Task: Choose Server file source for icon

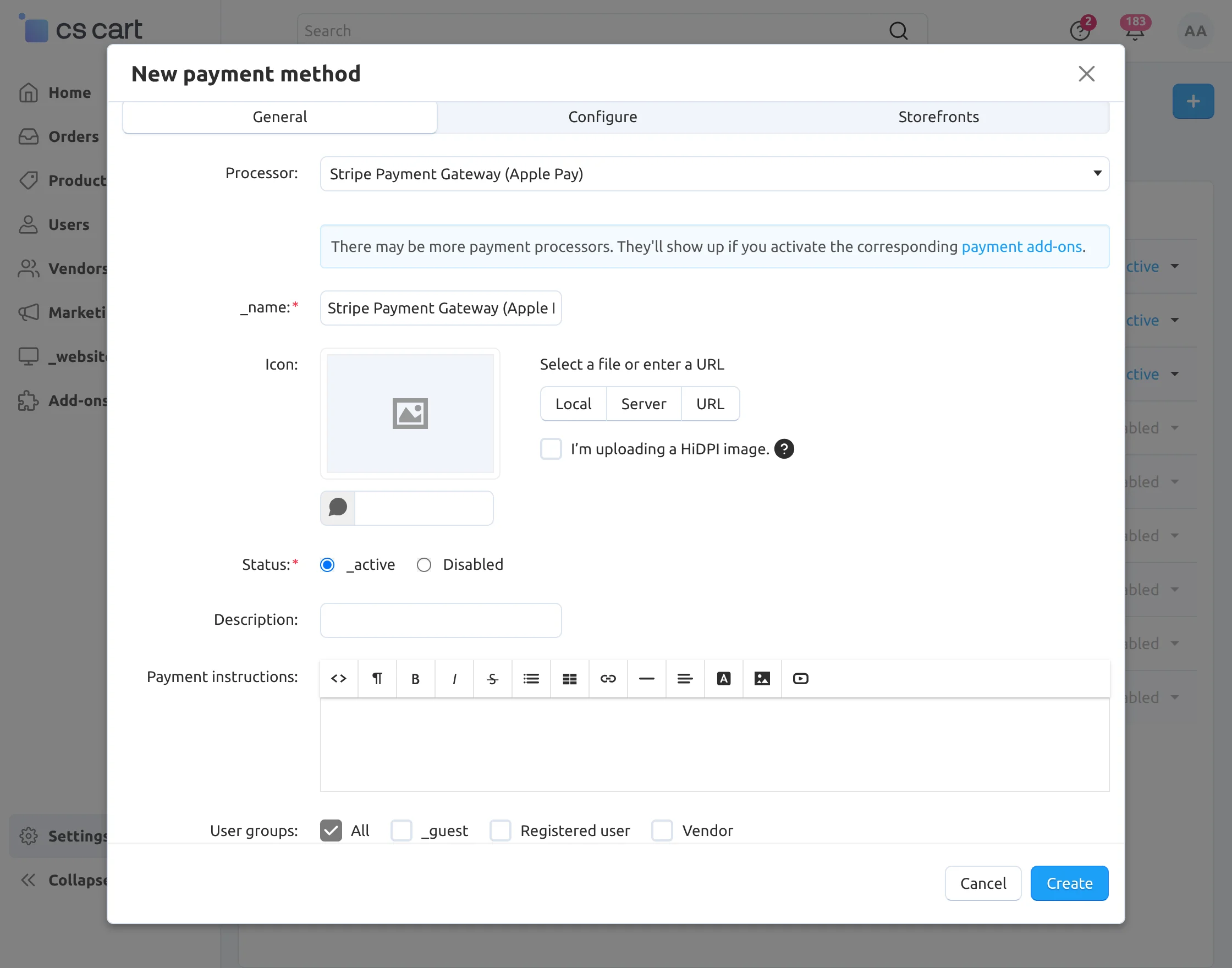Action: coord(643,404)
